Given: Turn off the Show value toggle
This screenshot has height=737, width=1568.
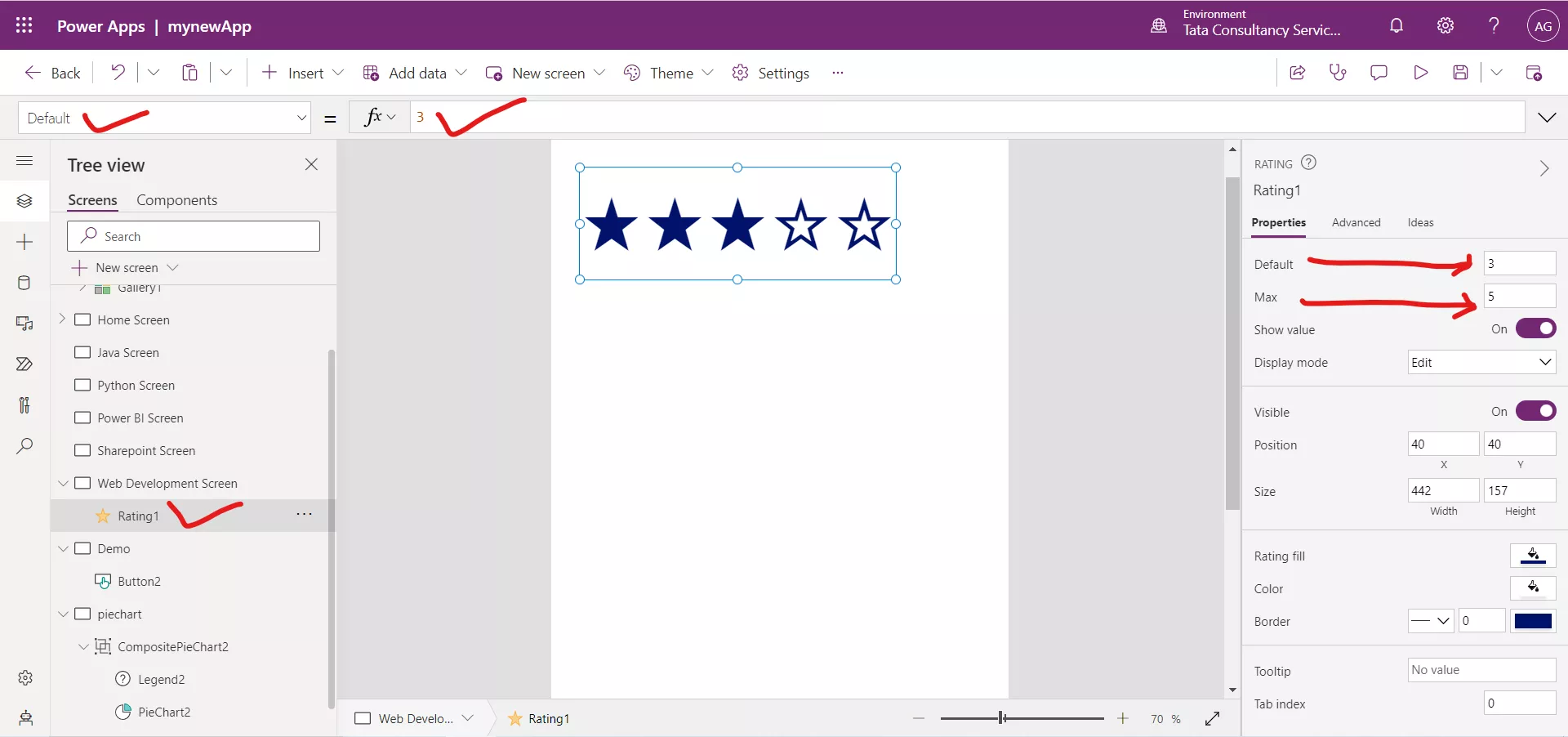Looking at the screenshot, I should 1536,328.
